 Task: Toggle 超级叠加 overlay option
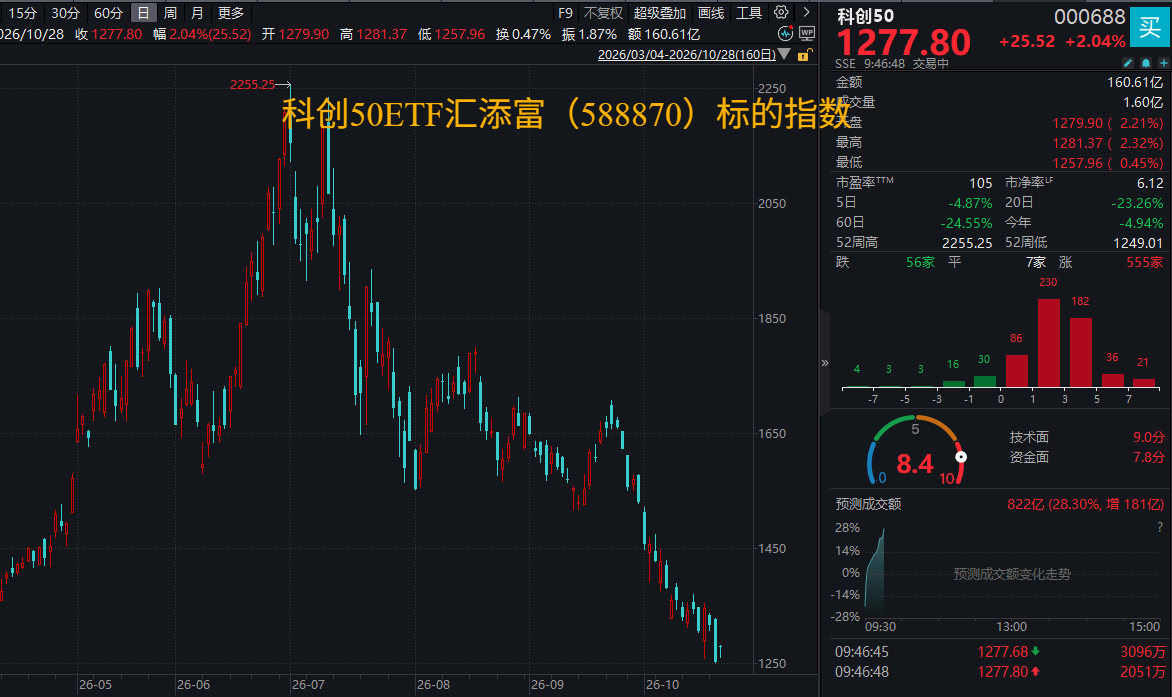[x=659, y=13]
